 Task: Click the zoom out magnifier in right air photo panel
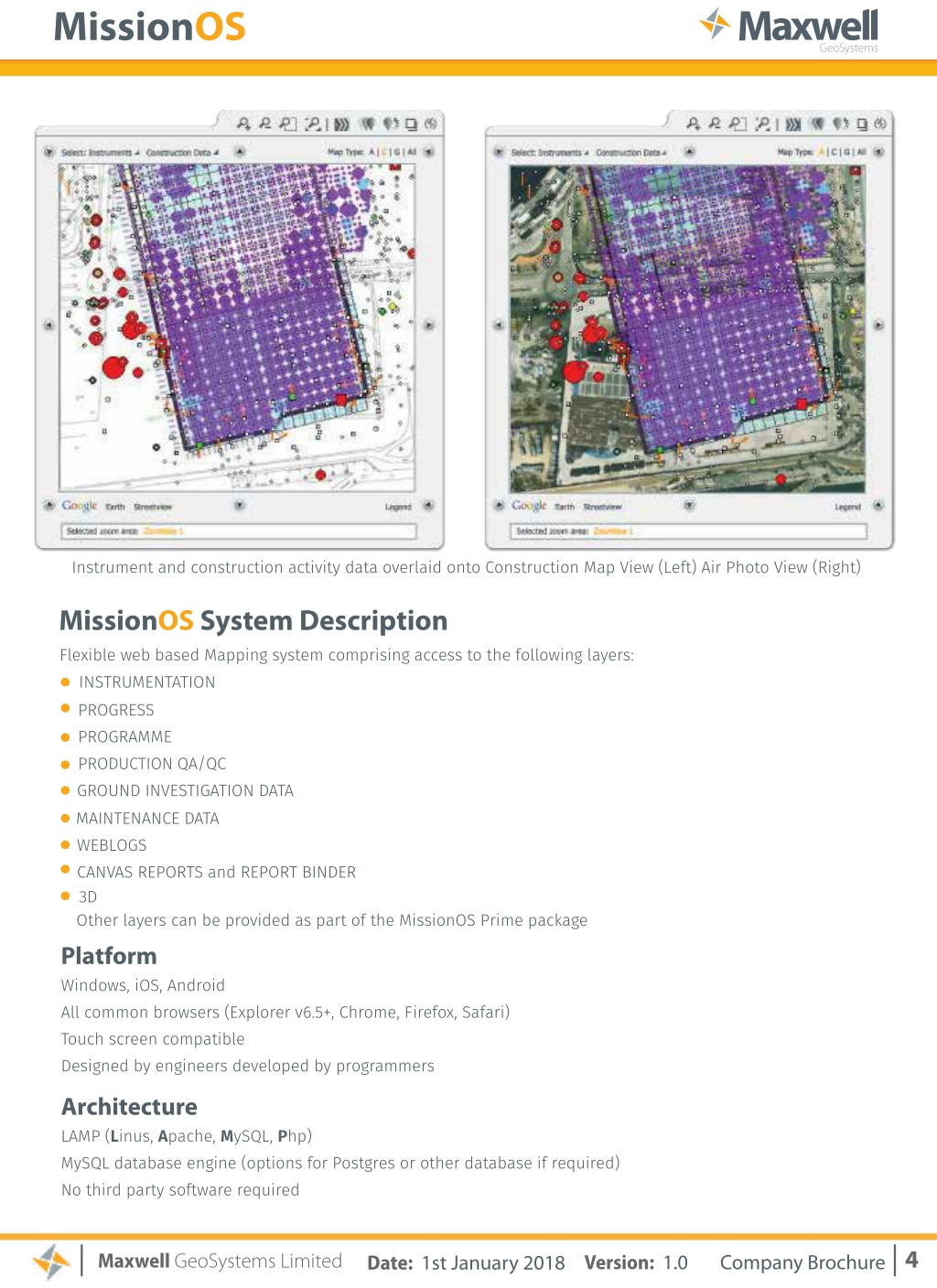pyautogui.click(x=715, y=123)
